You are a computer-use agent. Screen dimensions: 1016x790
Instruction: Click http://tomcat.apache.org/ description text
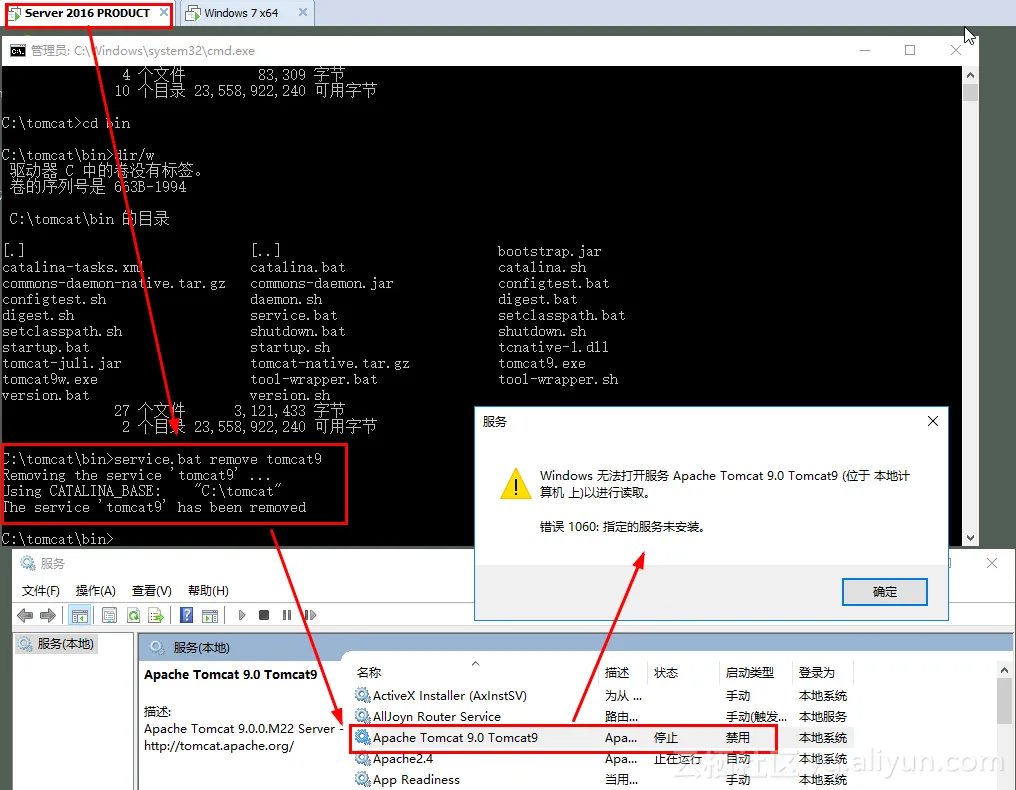coord(219,746)
